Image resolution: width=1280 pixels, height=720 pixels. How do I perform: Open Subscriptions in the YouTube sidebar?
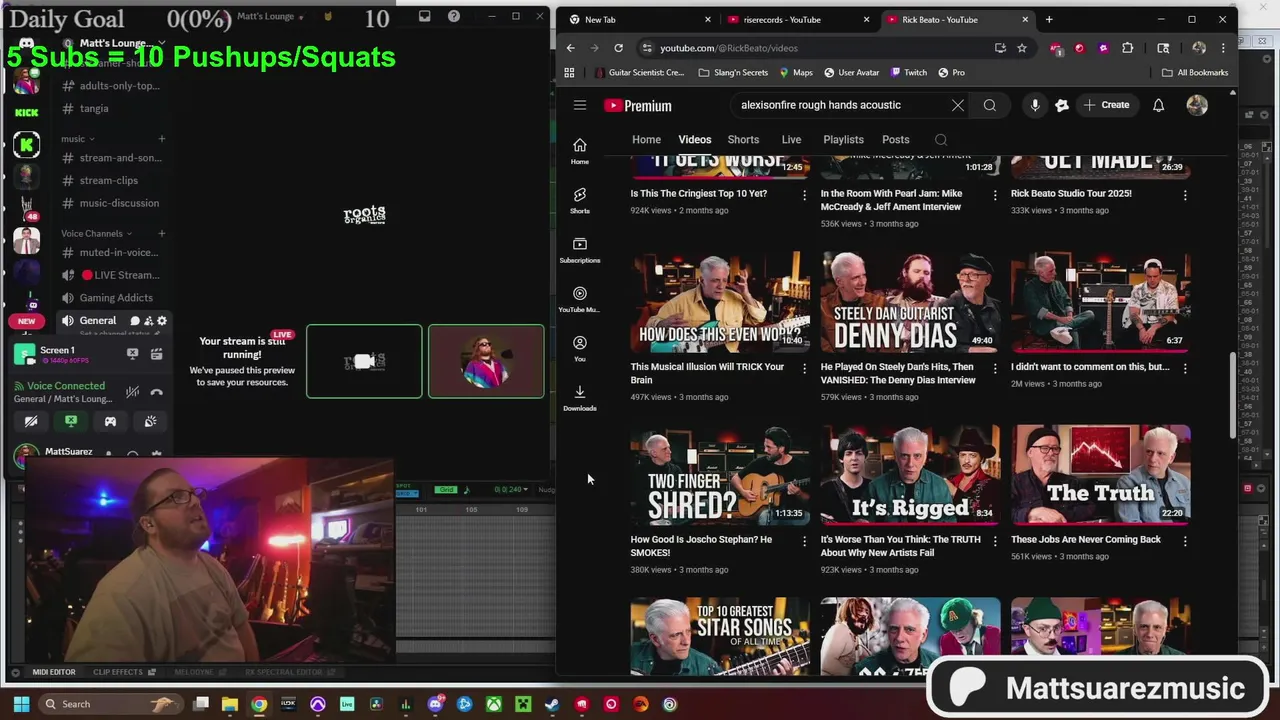click(x=579, y=249)
